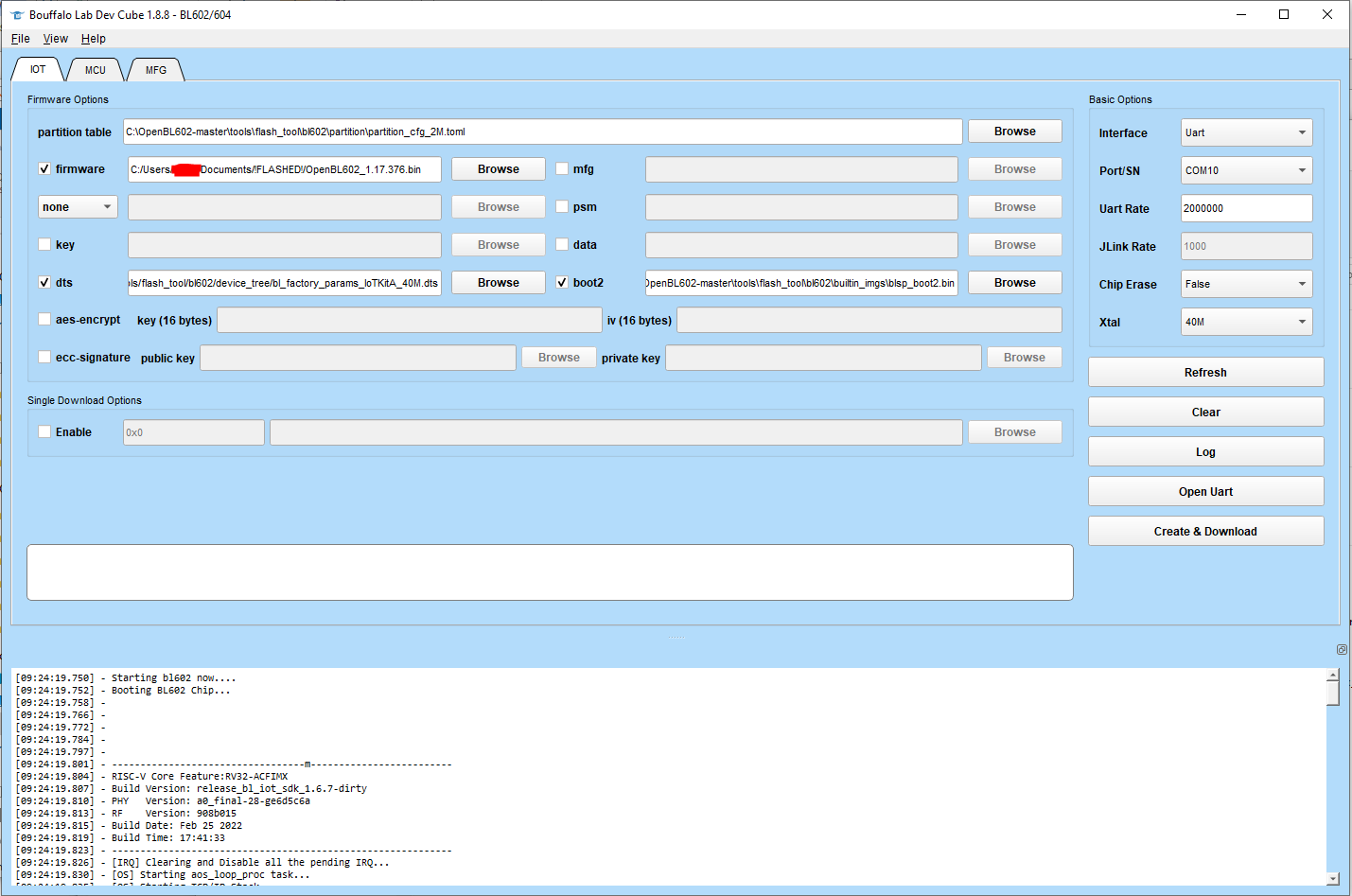The height and width of the screenshot is (896, 1352).
Task: Click the Clear button
Action: tap(1205, 413)
